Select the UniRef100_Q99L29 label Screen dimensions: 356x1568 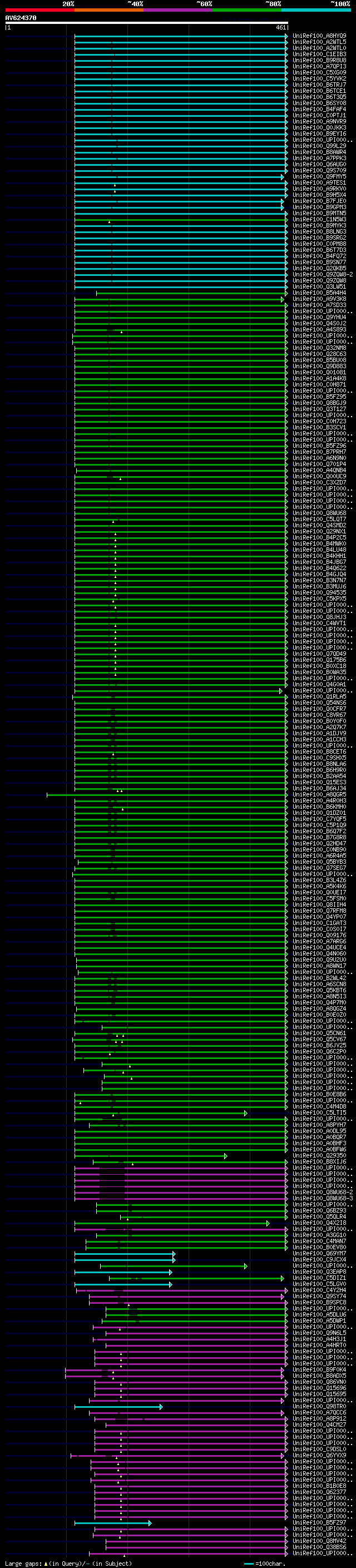(319, 146)
